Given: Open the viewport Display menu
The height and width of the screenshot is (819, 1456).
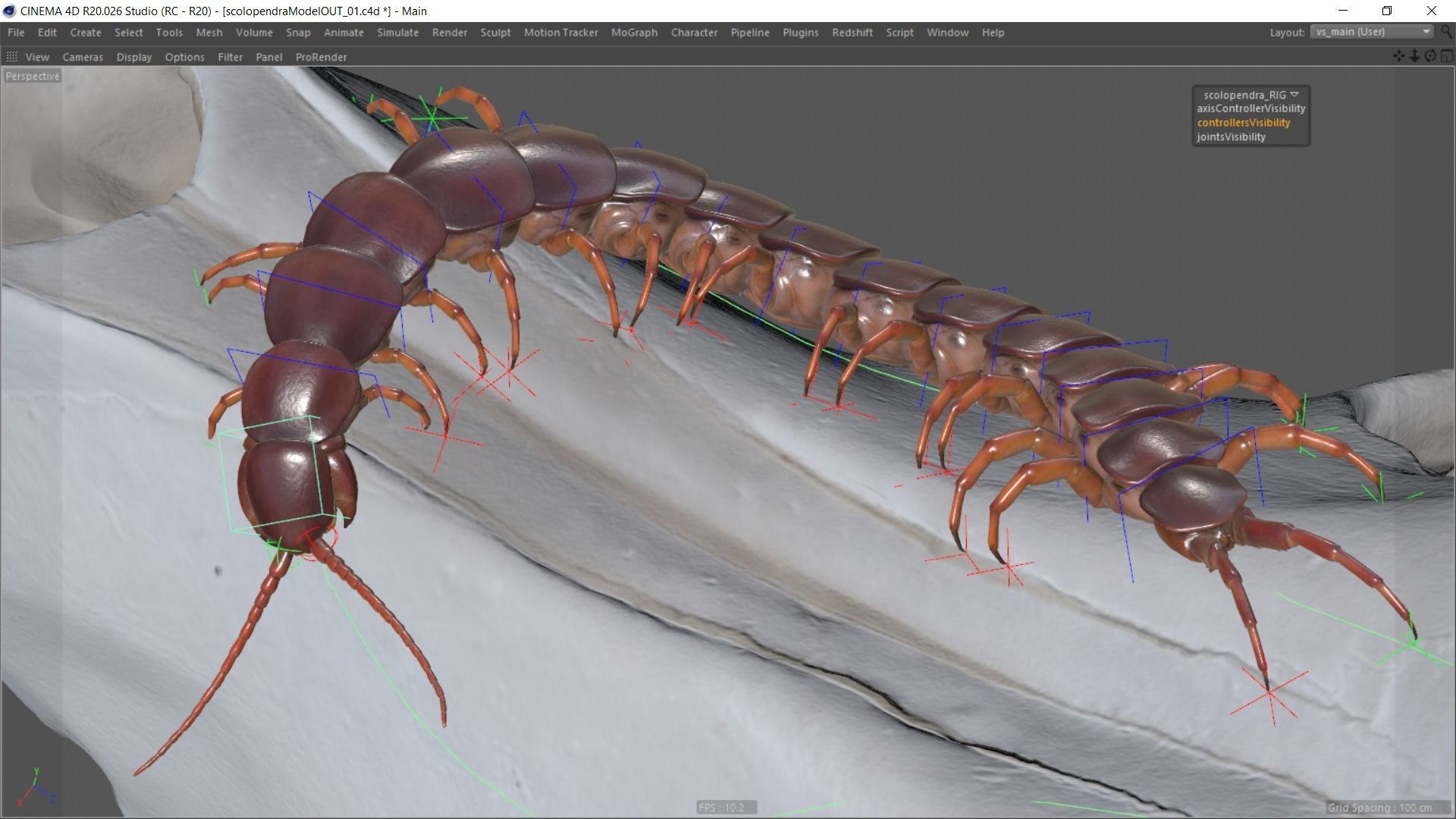Looking at the screenshot, I should (x=134, y=57).
